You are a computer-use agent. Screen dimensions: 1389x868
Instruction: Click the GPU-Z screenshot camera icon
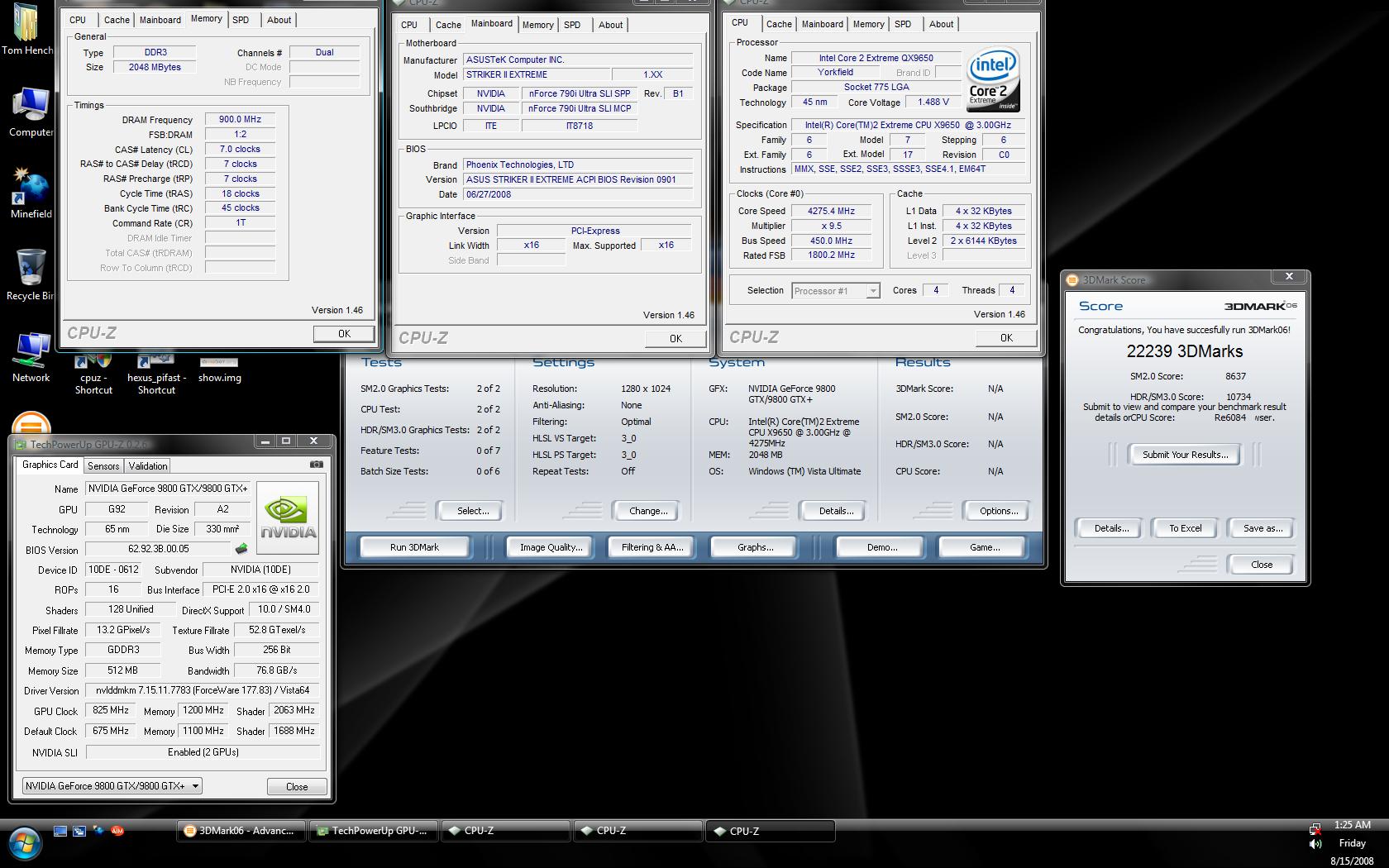click(316, 465)
